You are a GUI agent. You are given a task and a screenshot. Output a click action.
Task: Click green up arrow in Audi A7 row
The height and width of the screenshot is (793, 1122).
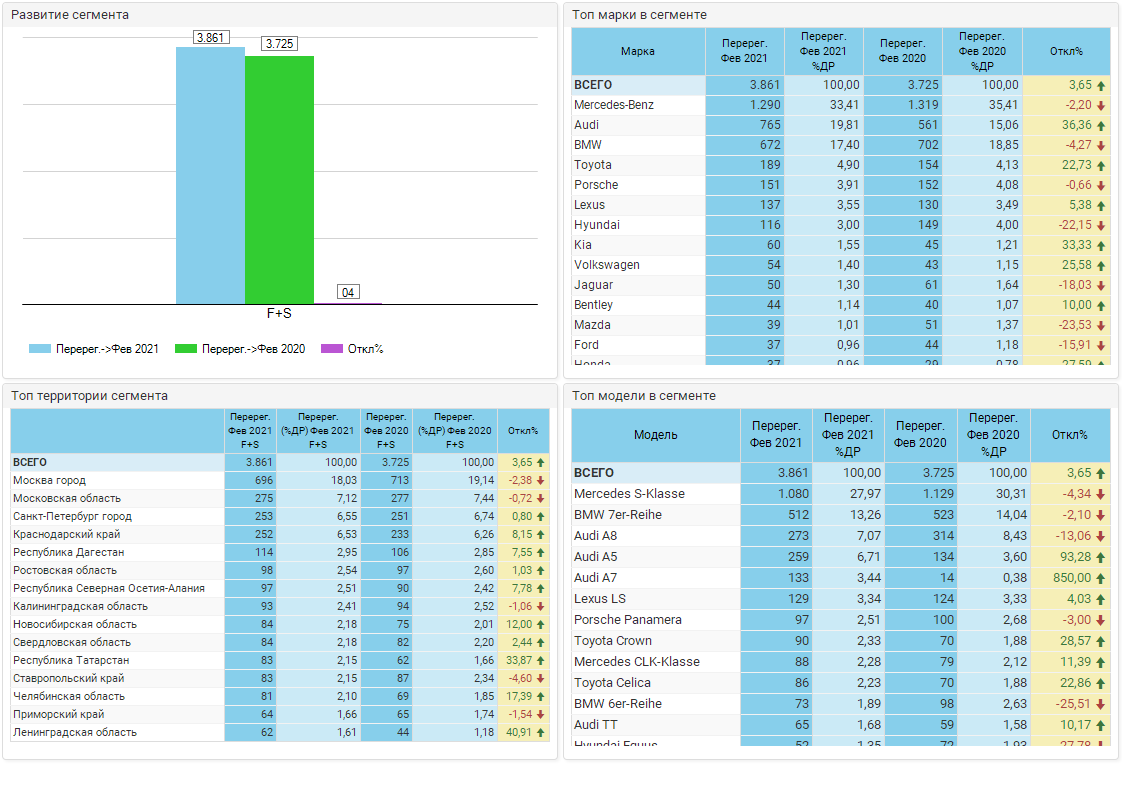coord(1101,578)
